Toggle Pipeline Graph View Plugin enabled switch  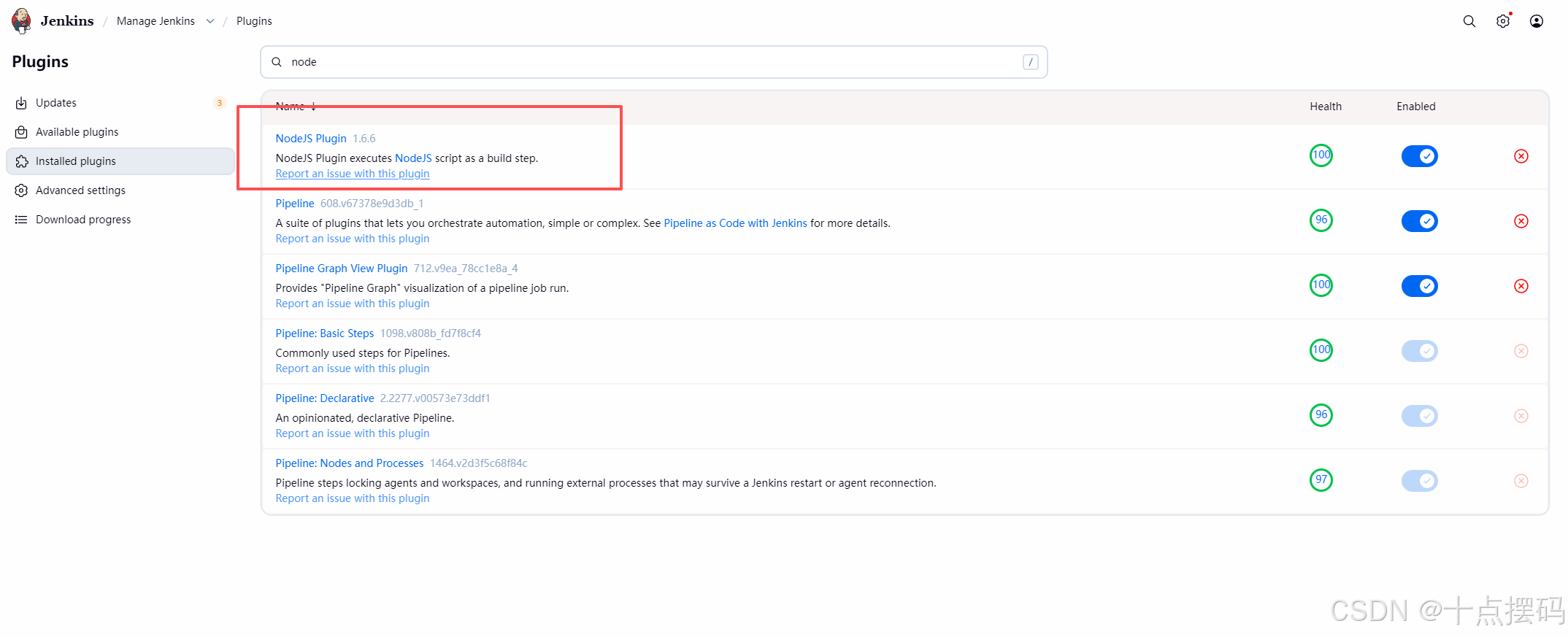[x=1420, y=286]
